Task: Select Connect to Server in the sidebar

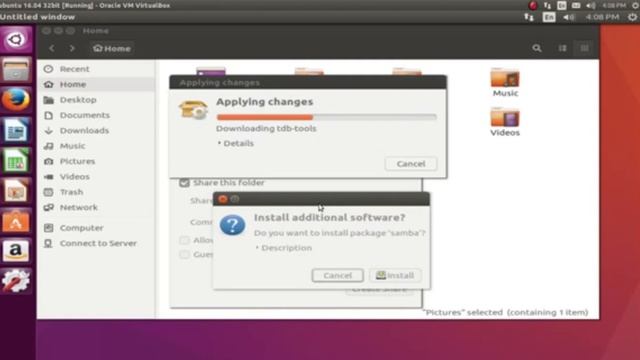Action: point(96,243)
